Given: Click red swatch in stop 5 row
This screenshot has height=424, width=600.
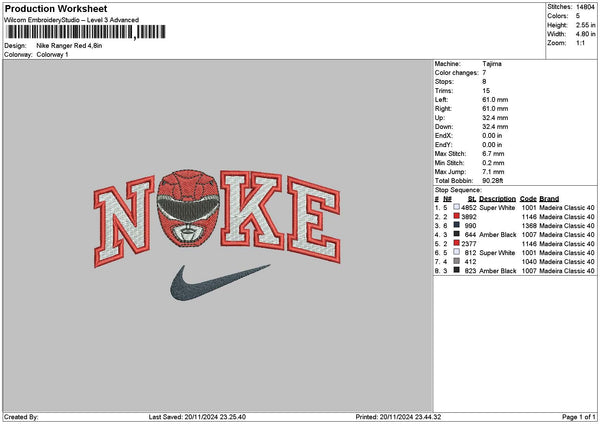Looking at the screenshot, I should (457, 243).
